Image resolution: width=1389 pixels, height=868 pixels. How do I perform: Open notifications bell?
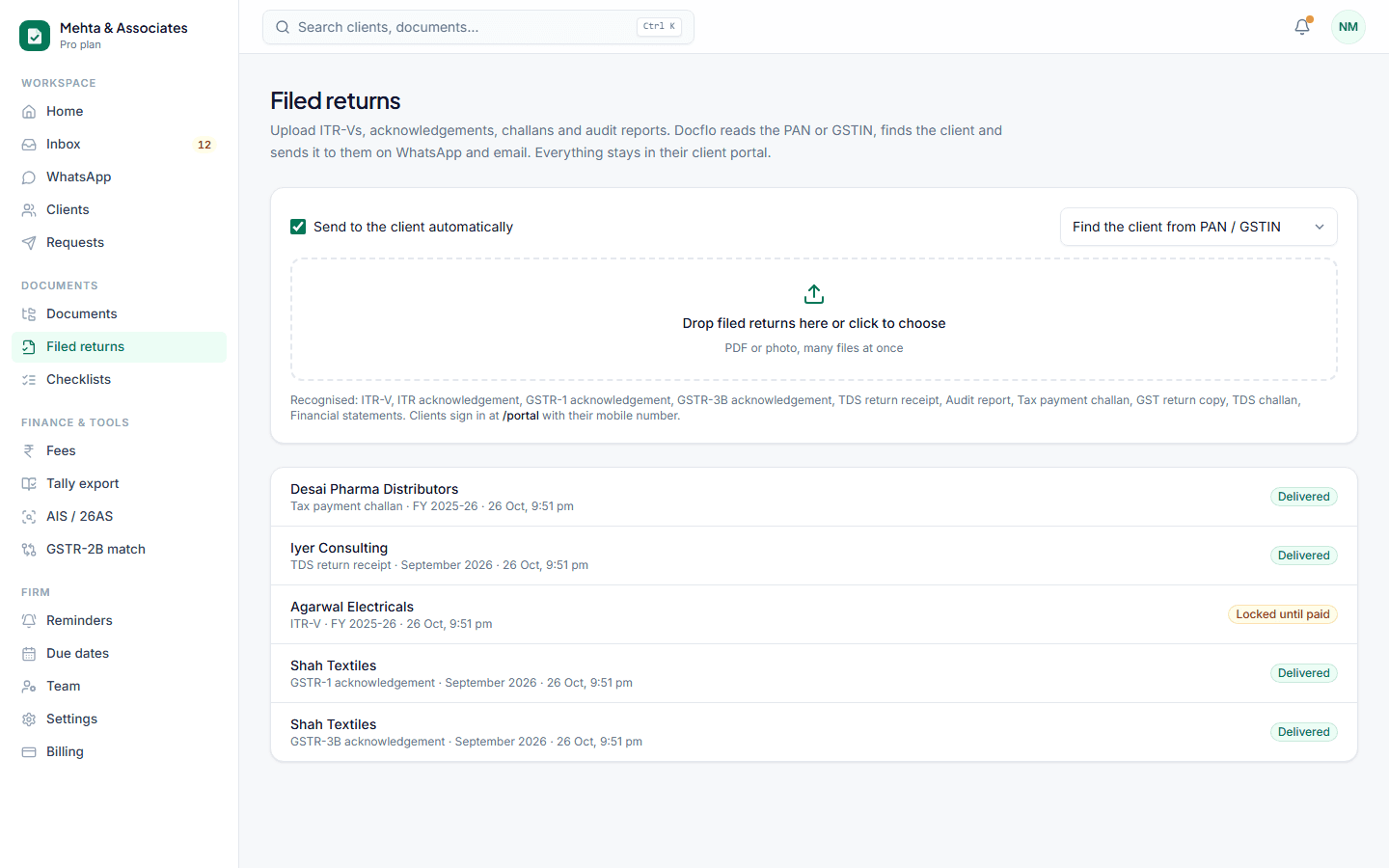click(x=1302, y=27)
